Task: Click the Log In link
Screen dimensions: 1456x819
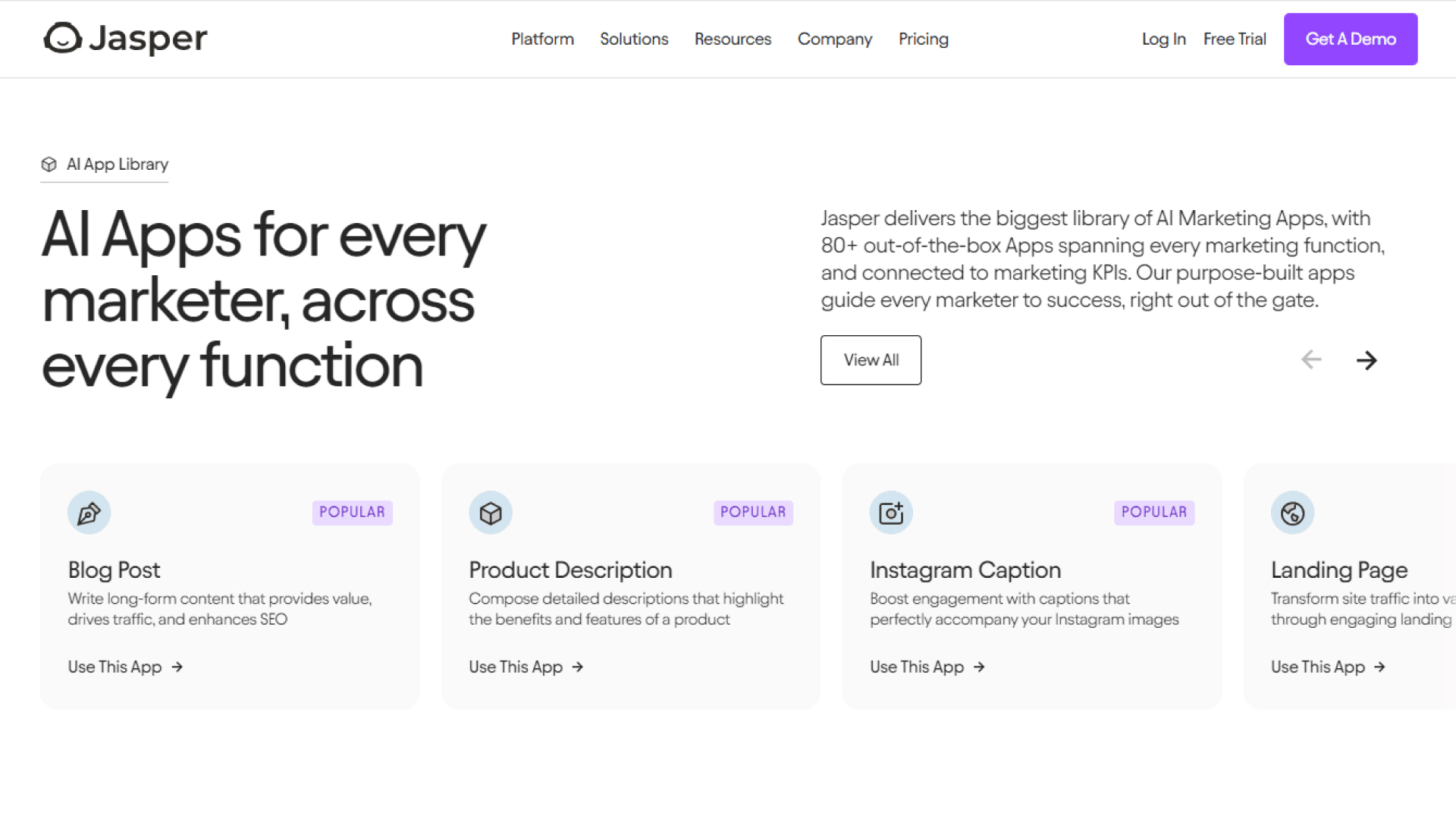Action: (1163, 39)
